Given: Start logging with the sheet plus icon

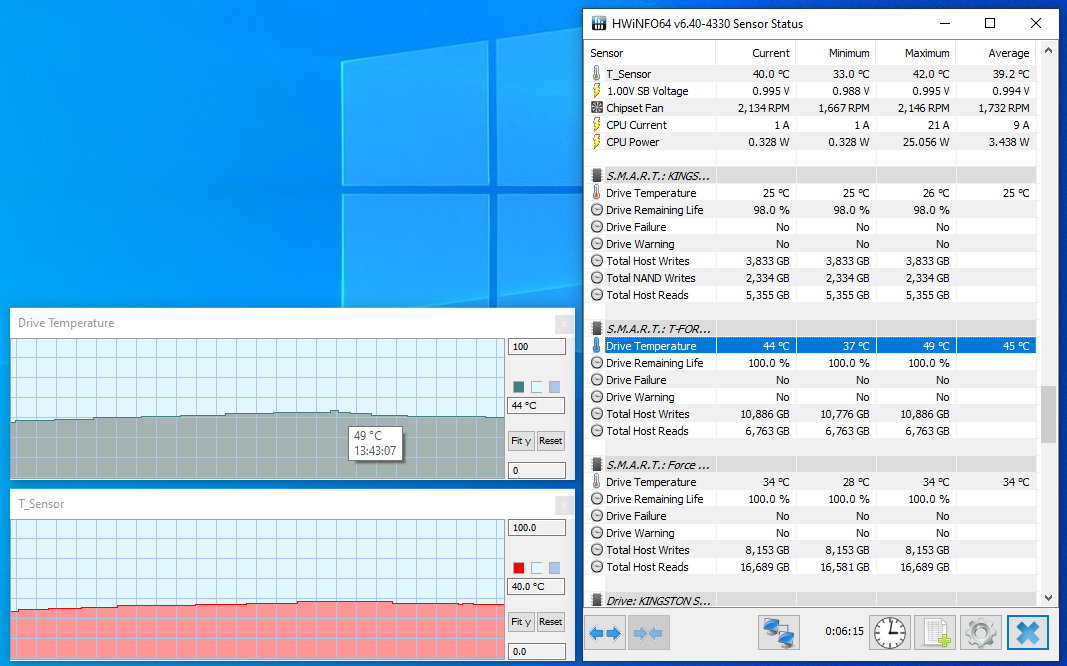Looking at the screenshot, I should click(x=935, y=633).
